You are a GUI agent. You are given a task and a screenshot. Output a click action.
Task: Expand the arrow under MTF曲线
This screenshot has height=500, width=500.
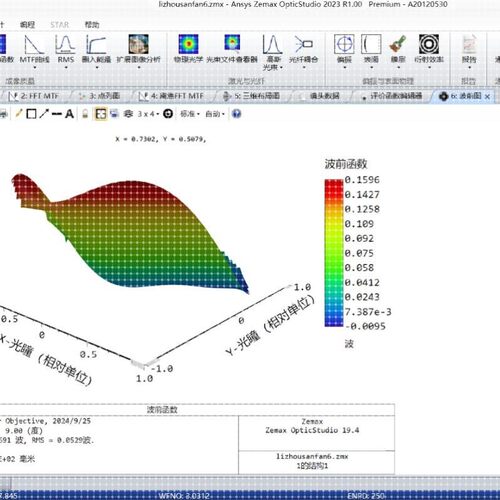click(34, 68)
